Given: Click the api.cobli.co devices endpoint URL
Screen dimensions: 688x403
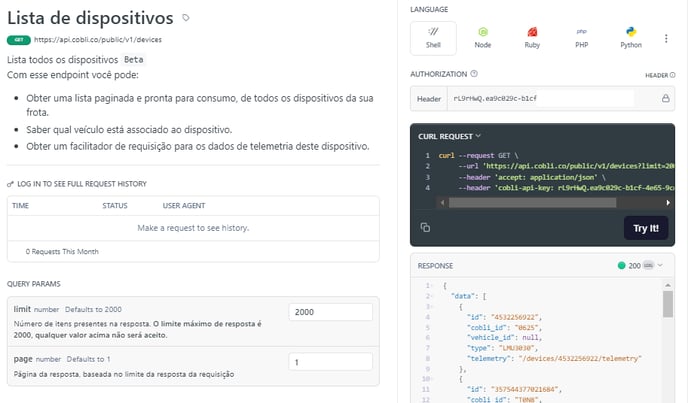Looking at the screenshot, I should [x=98, y=40].
